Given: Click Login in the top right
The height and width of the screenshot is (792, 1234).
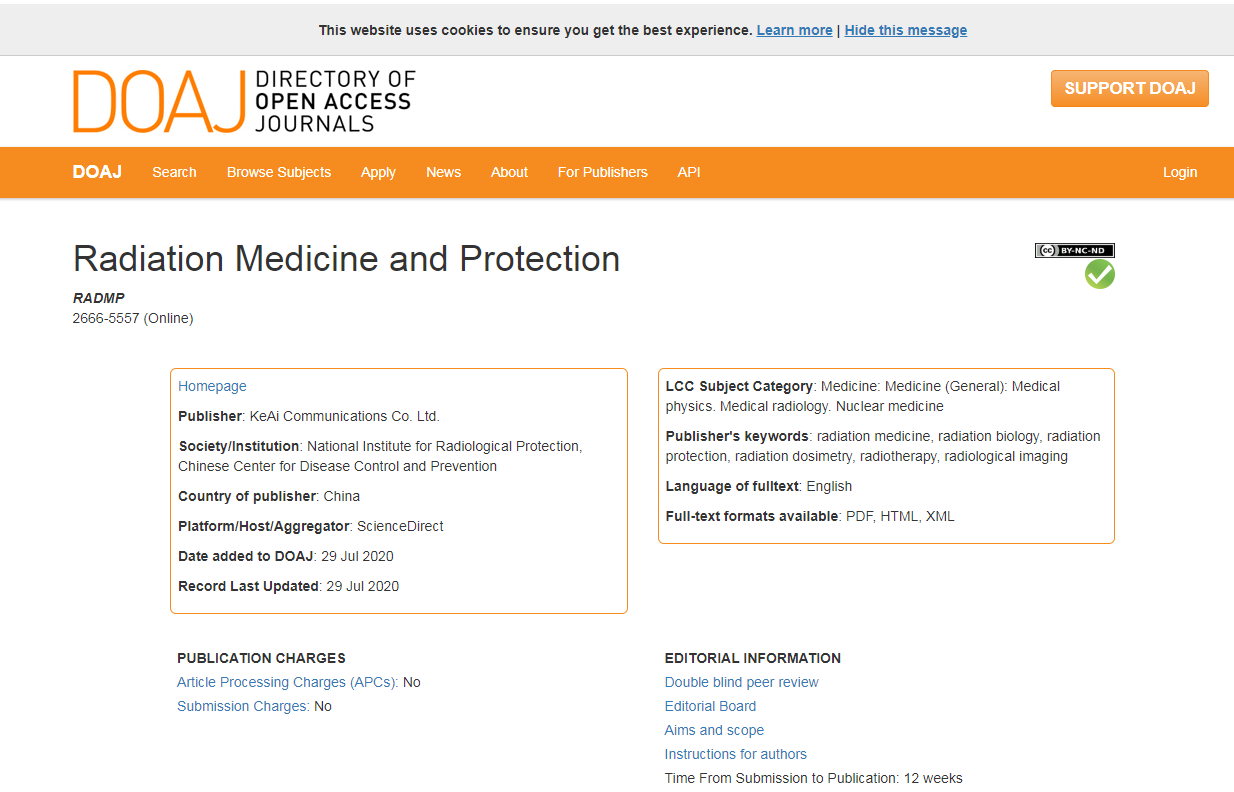Looking at the screenshot, I should coord(1179,172).
